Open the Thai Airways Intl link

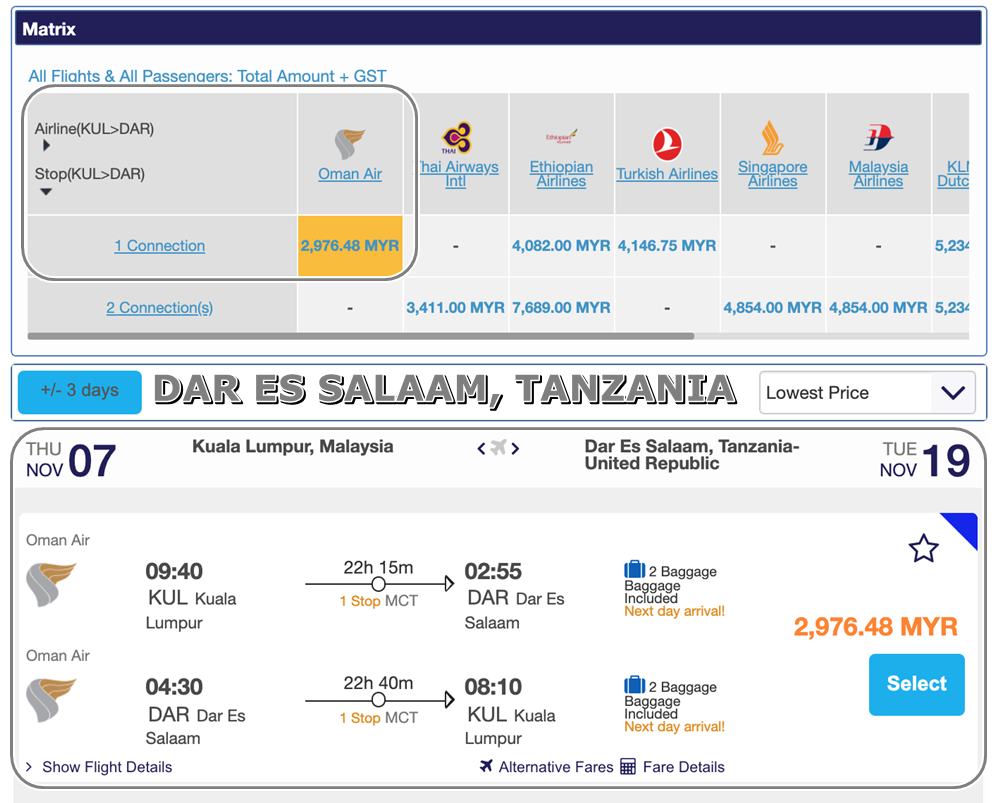tap(457, 173)
